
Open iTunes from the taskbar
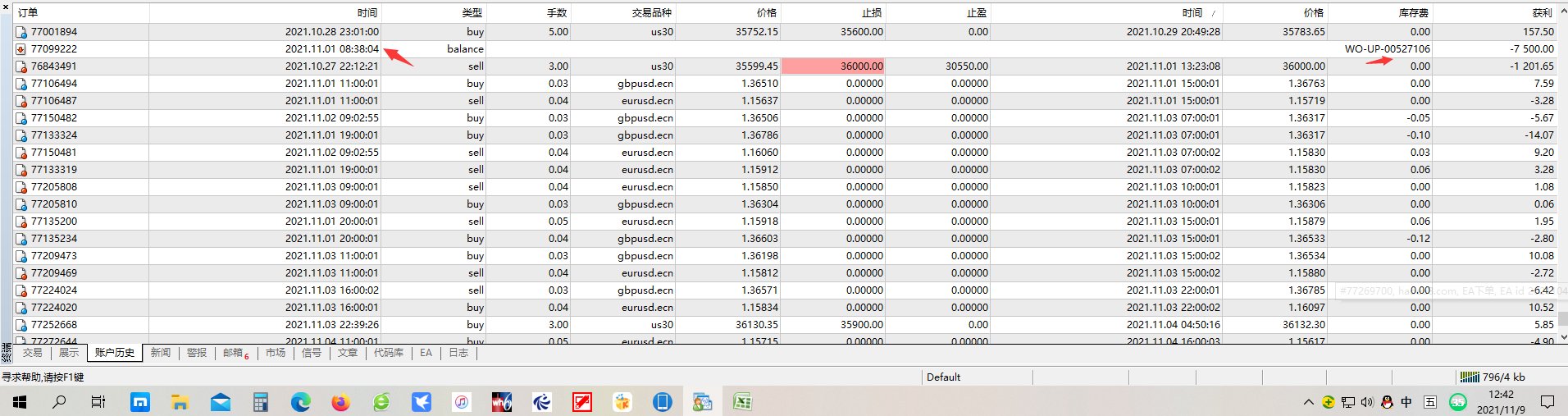462,402
